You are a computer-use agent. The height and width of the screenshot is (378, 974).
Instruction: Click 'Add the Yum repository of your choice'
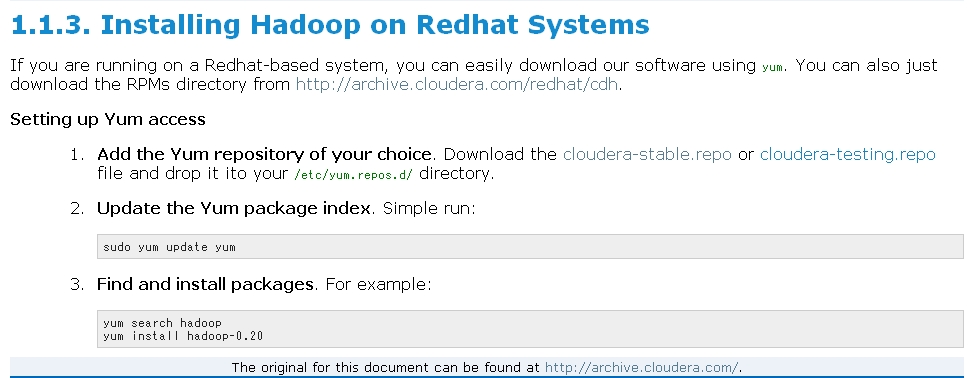click(264, 154)
